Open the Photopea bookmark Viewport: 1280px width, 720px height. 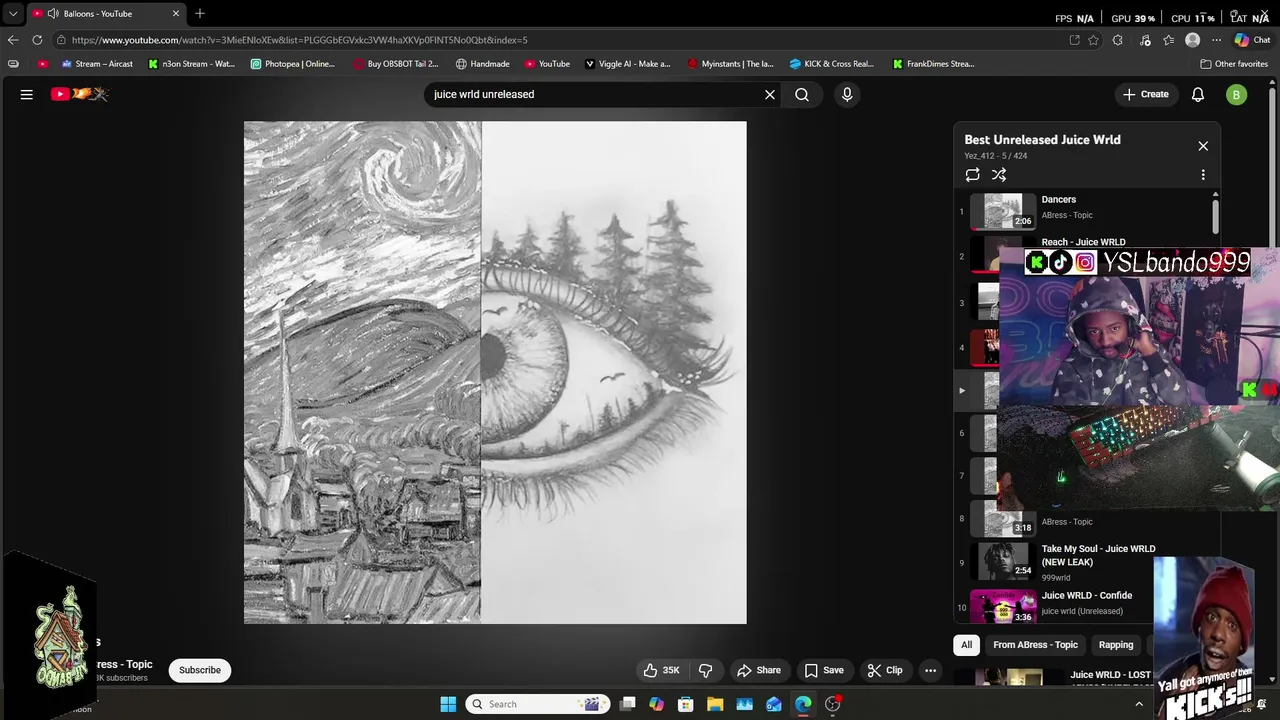[x=292, y=64]
